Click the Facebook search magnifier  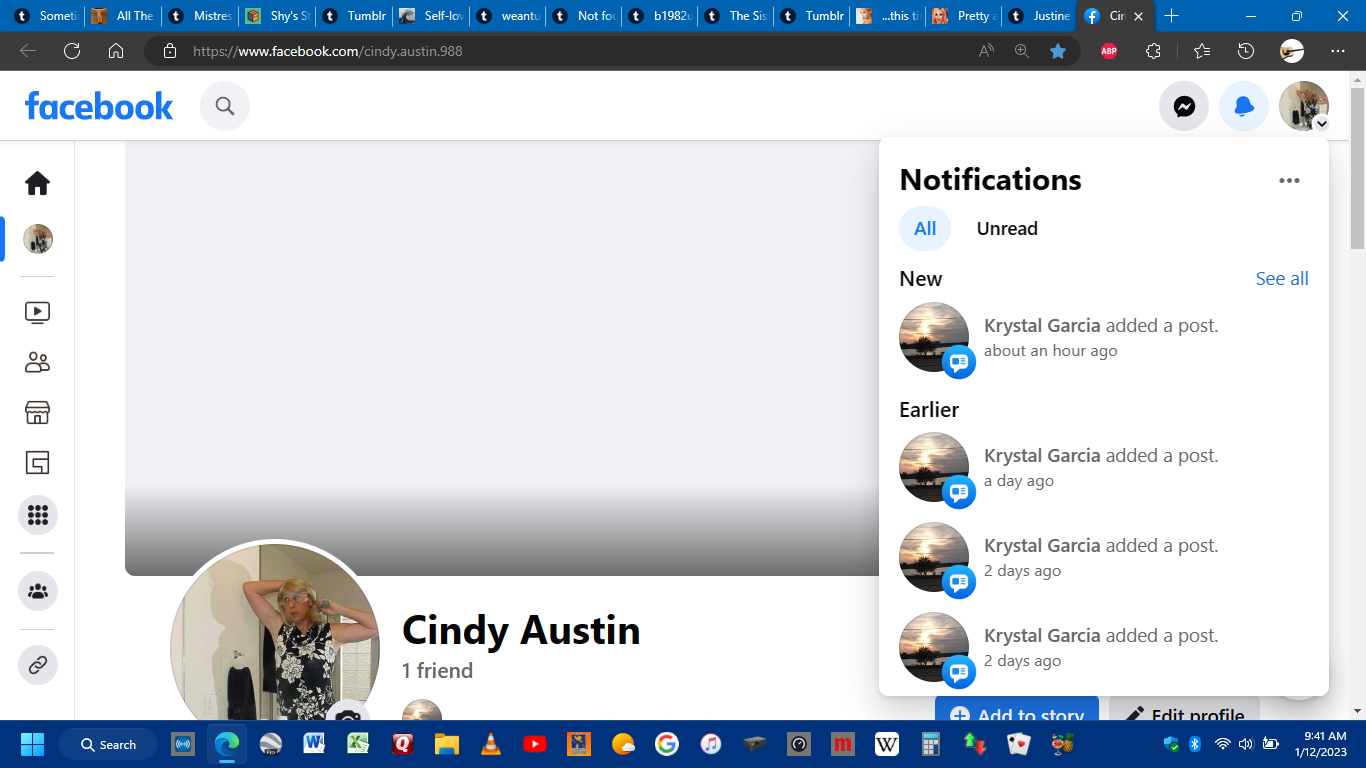[x=225, y=106]
